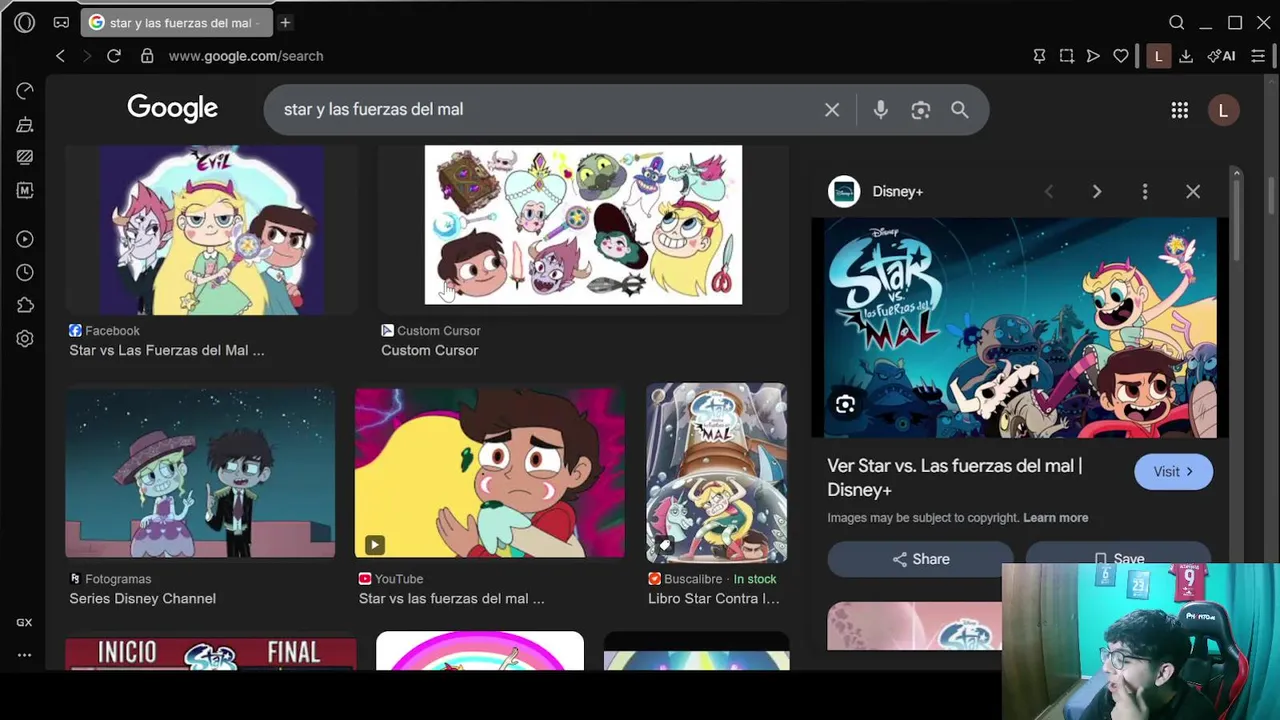Click the Share button
The image size is (1280, 720).
pyautogui.click(x=920, y=559)
